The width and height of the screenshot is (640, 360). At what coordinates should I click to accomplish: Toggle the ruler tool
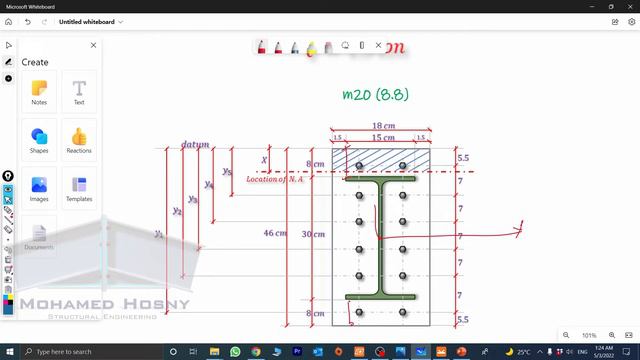point(362,45)
